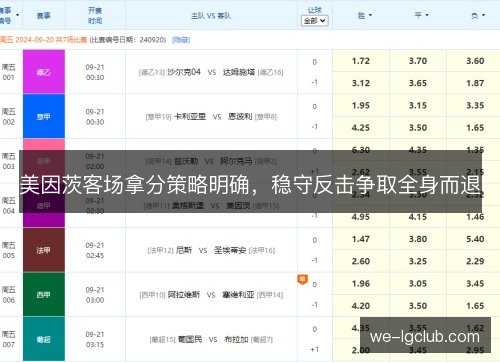Select the 开赛时间 column header
Image resolution: width=500 pixels, height=362 pixels.
tap(95, 16)
